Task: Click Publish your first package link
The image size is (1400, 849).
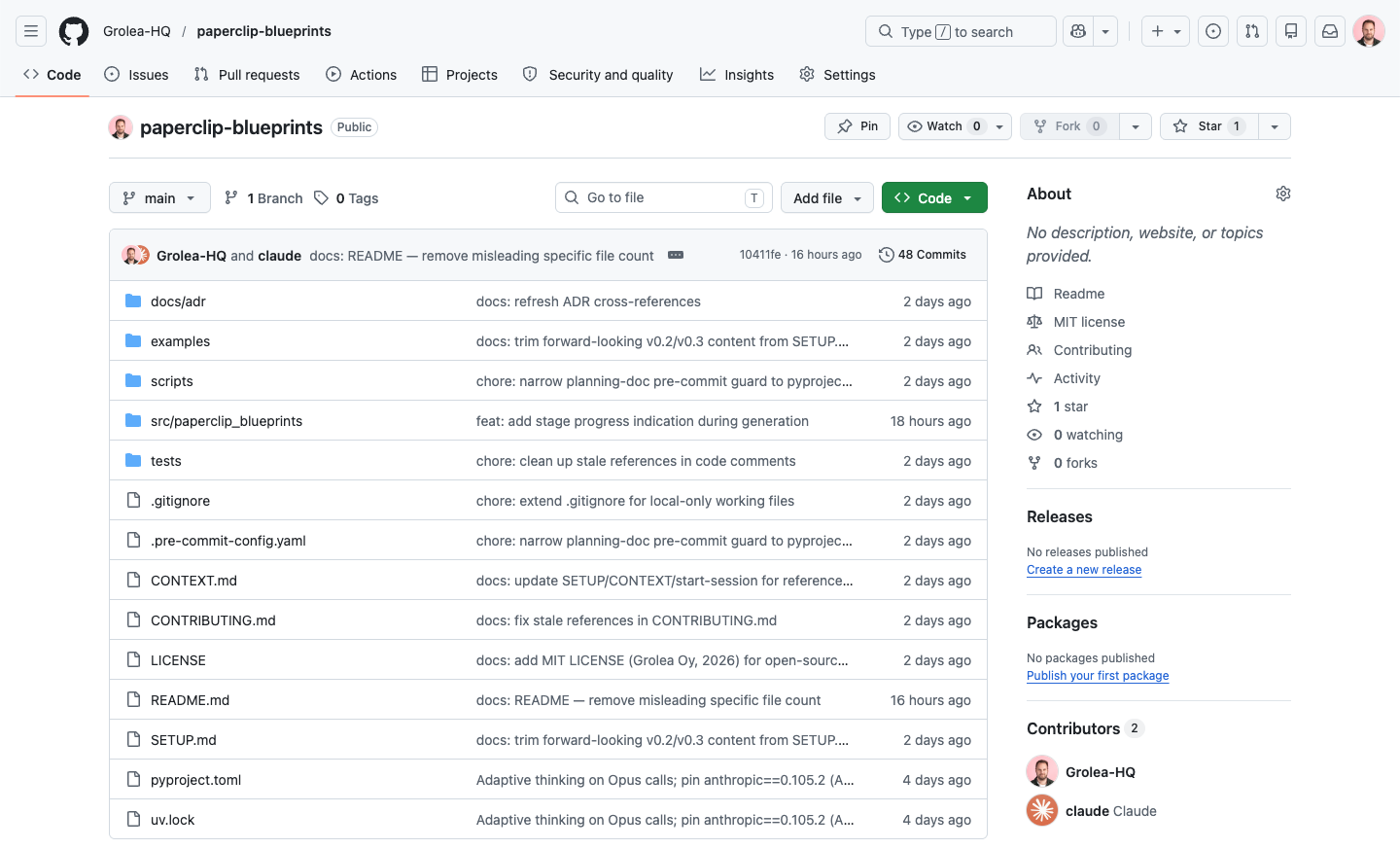Action: [x=1098, y=676]
